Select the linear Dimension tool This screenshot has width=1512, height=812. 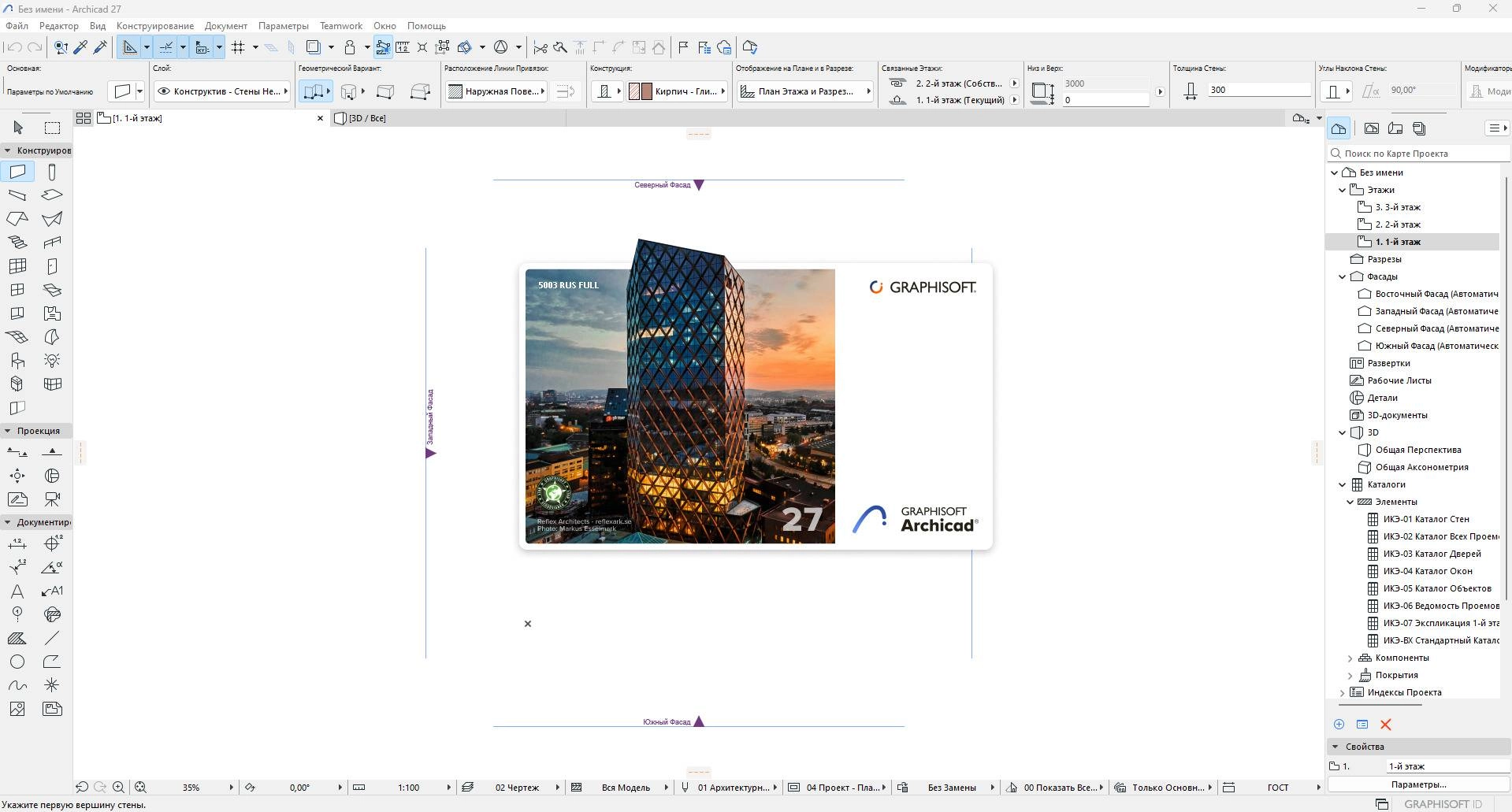tap(17, 543)
